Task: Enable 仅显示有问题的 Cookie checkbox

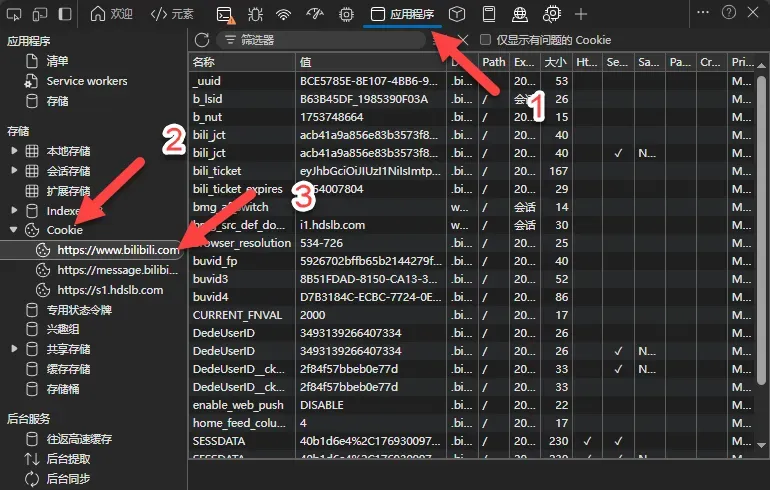Action: tap(485, 40)
